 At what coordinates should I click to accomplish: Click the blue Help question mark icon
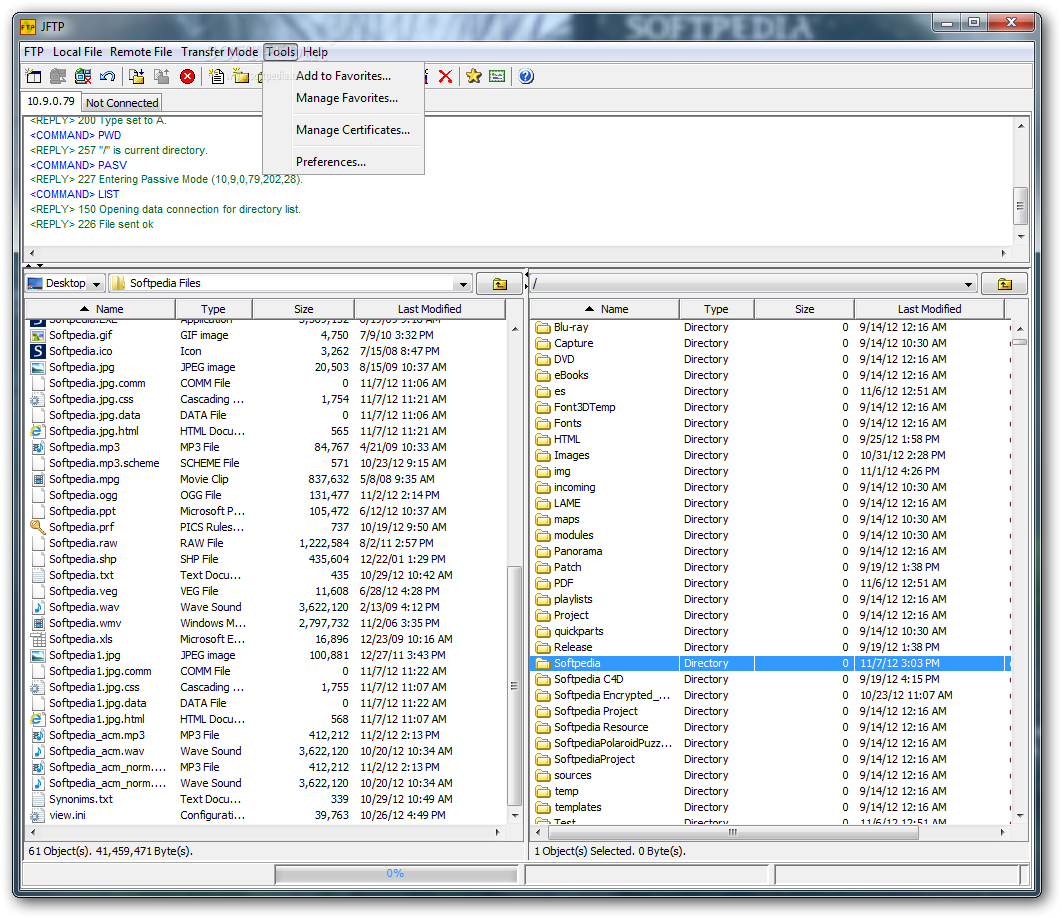click(526, 76)
